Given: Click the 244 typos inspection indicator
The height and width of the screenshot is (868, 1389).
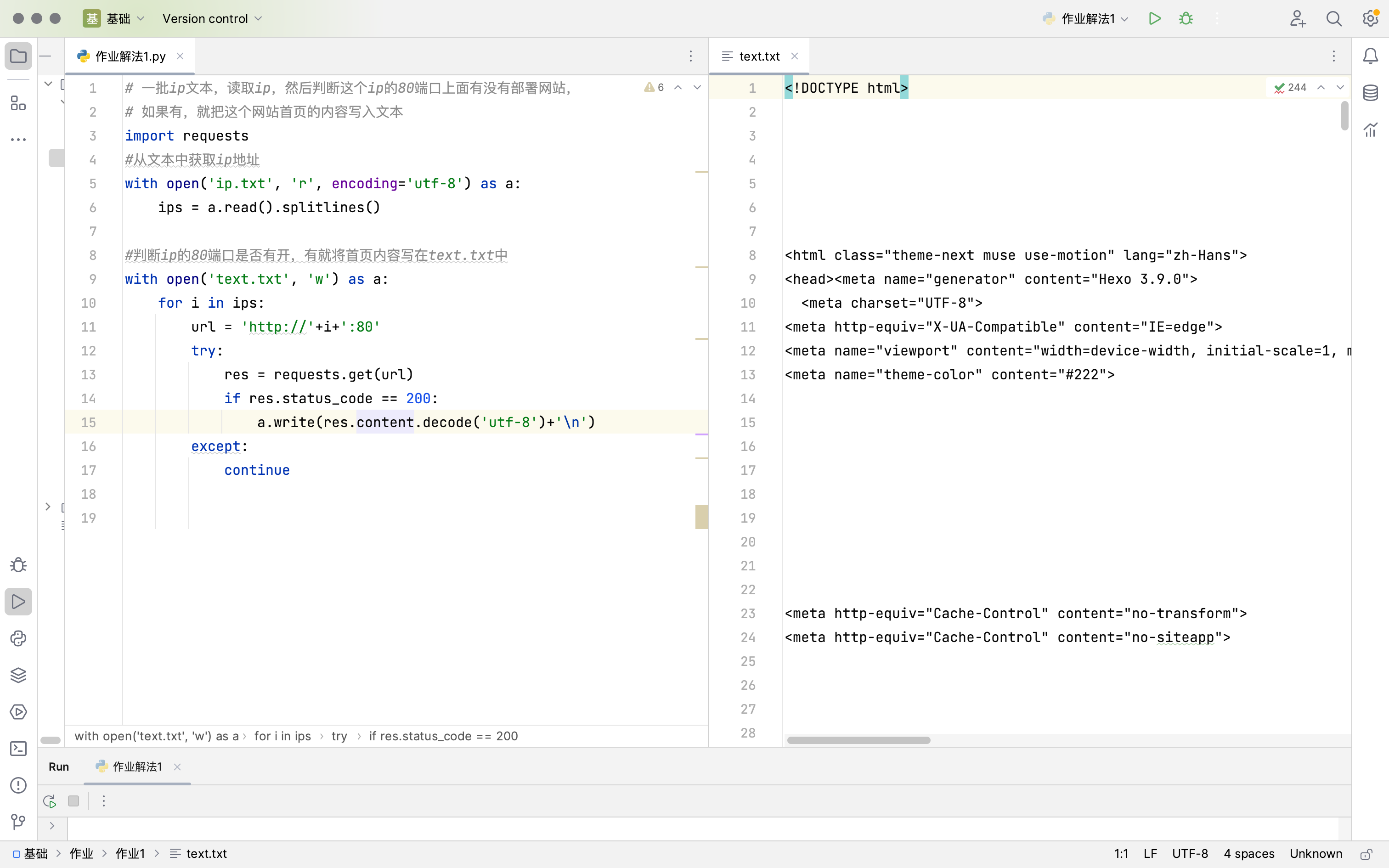Looking at the screenshot, I should [1290, 87].
